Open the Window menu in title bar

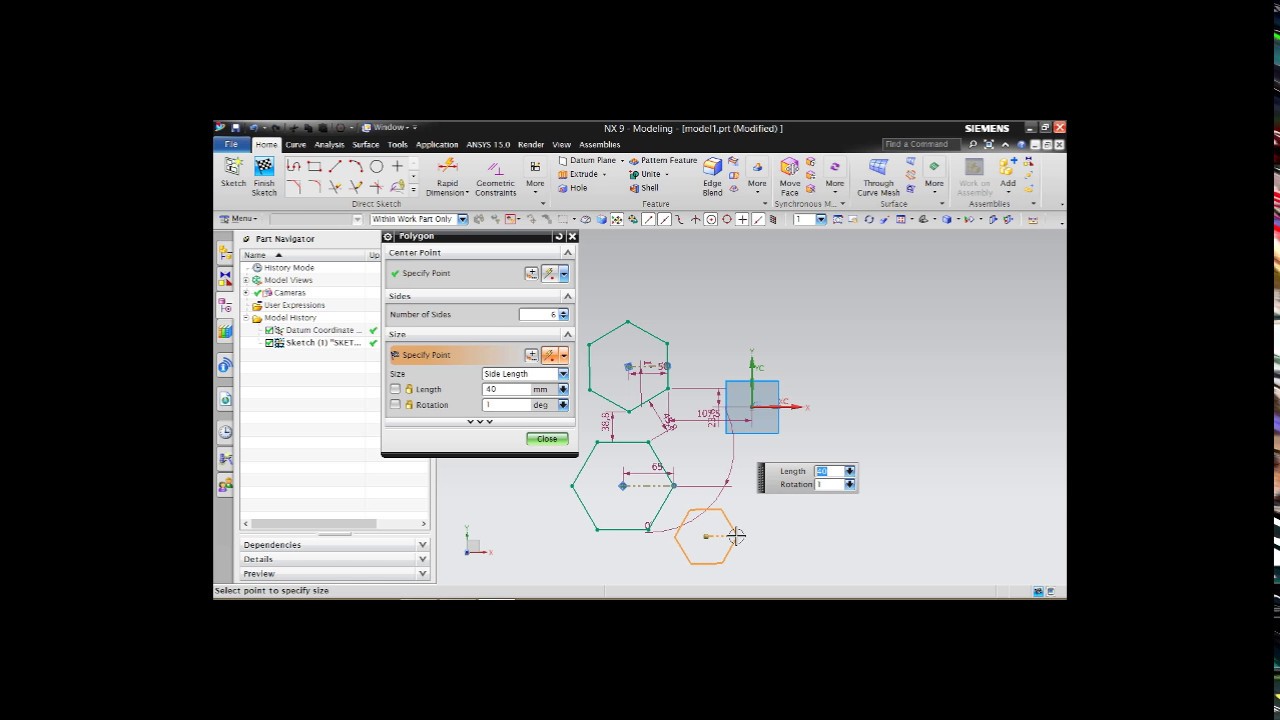[389, 128]
